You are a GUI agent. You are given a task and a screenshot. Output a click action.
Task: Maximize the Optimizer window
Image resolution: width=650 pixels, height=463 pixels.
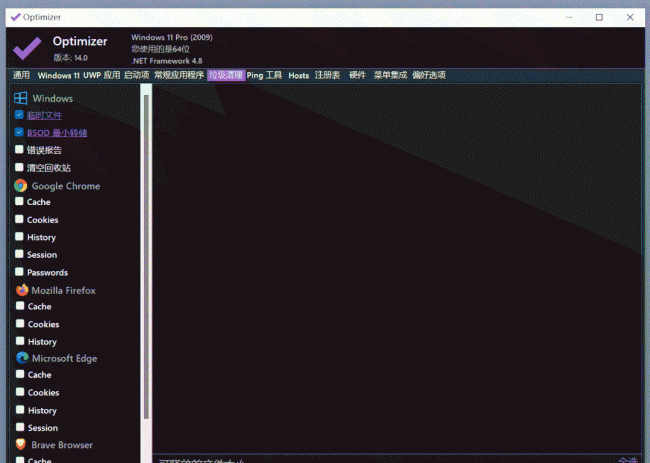[x=599, y=17]
